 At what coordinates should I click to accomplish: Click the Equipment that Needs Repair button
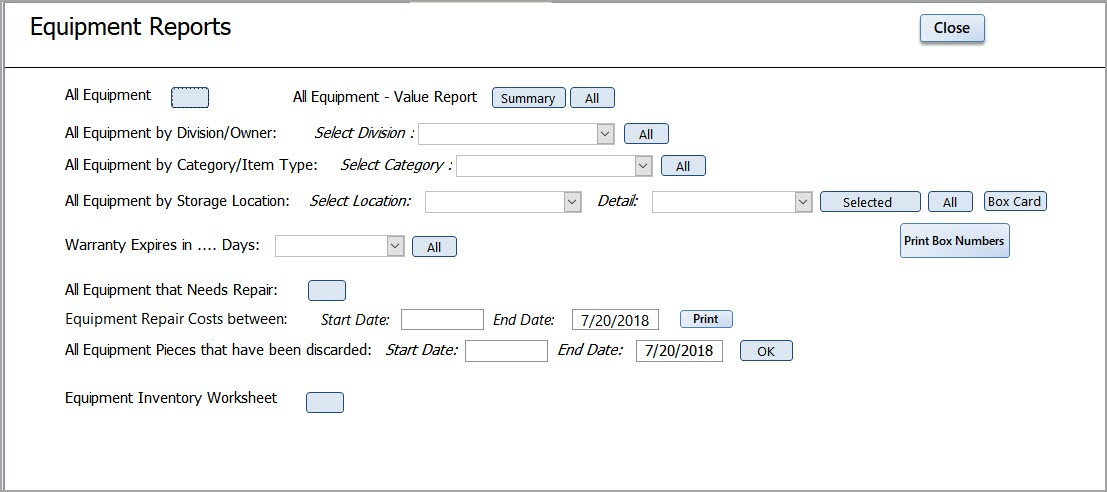[327, 290]
